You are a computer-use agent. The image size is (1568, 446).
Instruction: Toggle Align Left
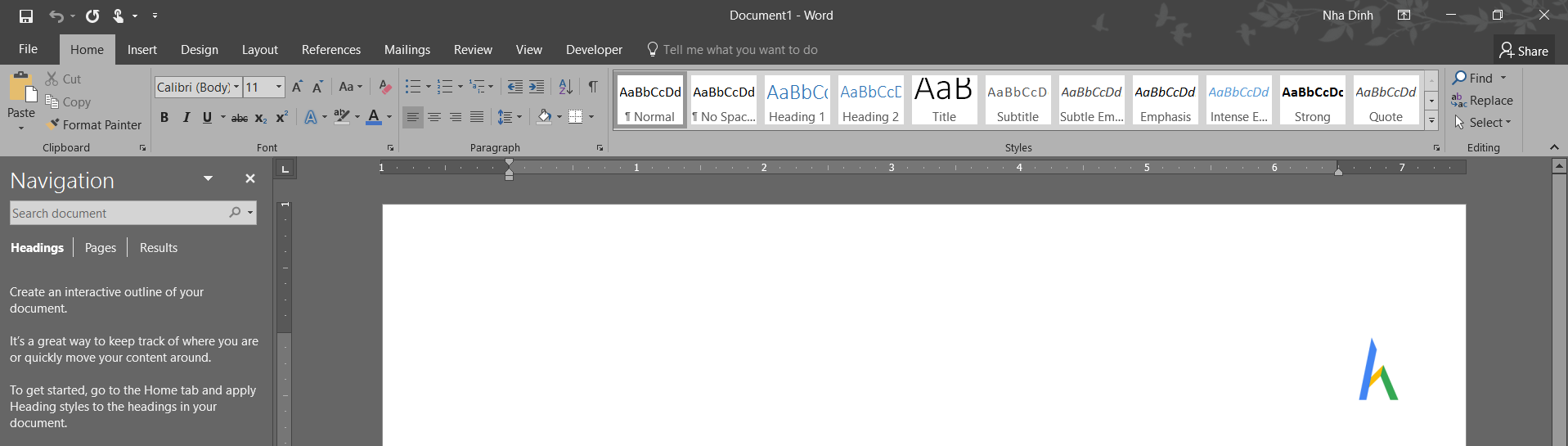(x=413, y=118)
